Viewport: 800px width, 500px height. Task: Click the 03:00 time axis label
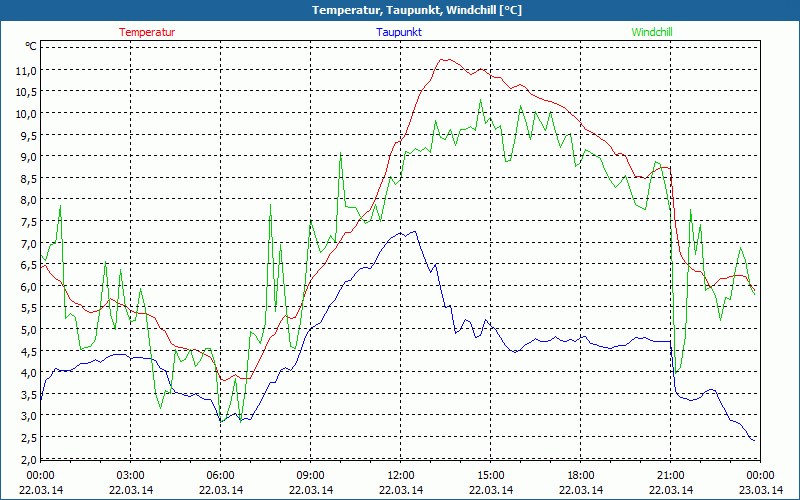131,475
